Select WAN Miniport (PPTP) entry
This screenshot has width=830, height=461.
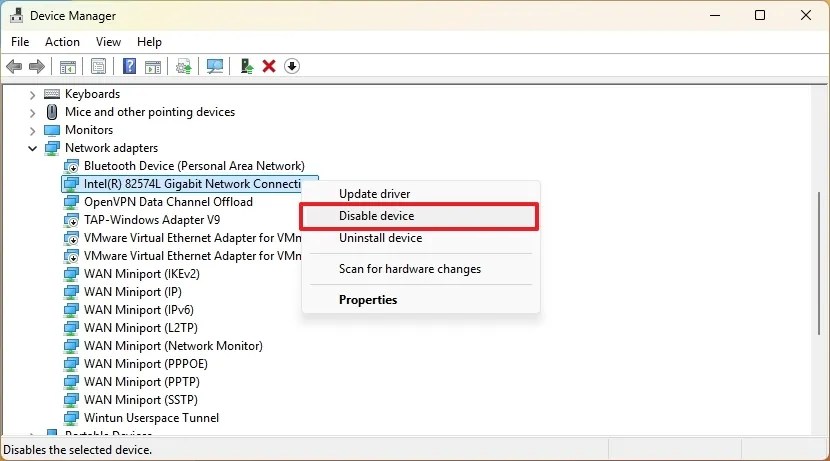coord(142,382)
